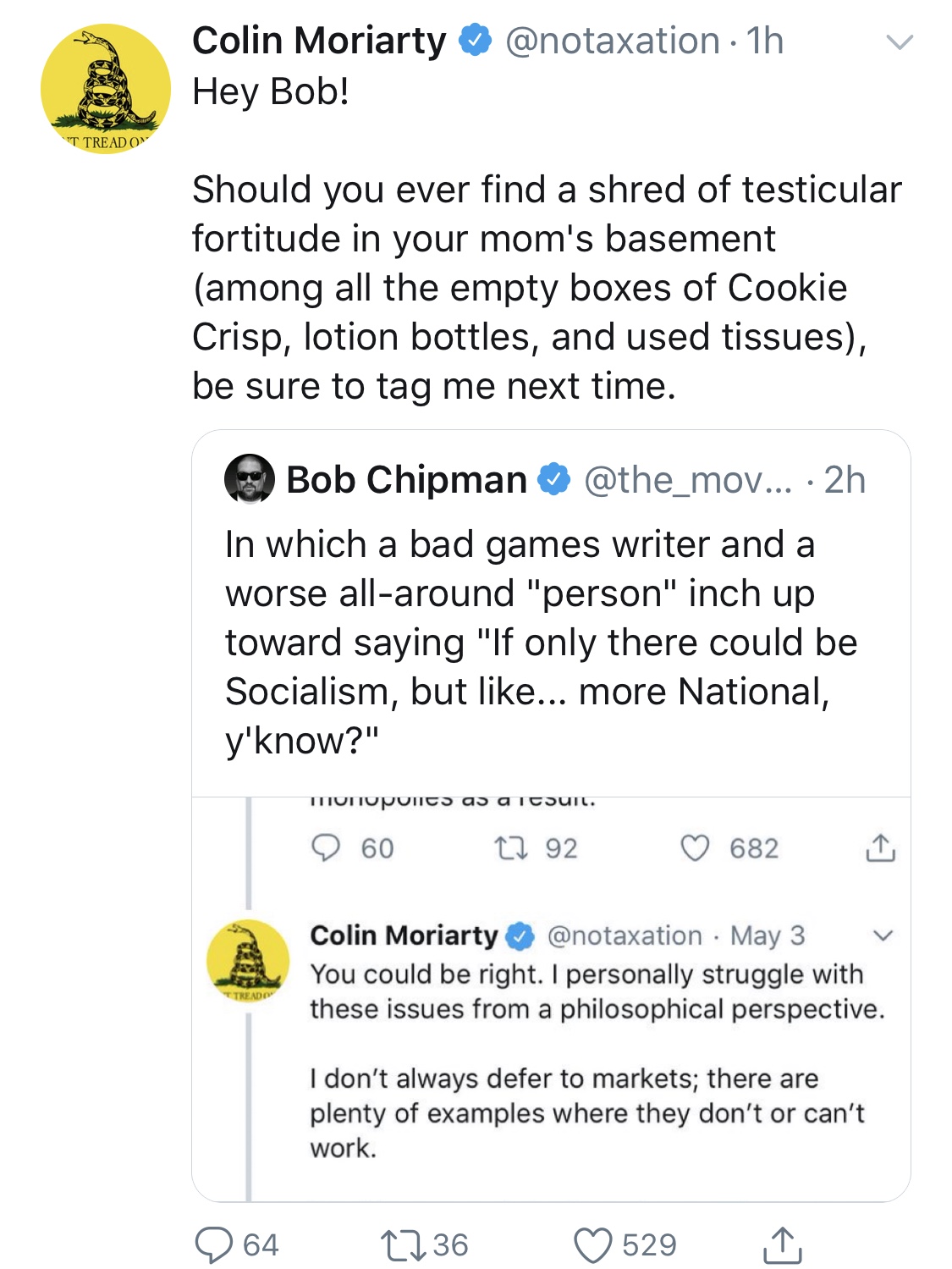
Task: Open Colin Moriarty's Gadsden flag profile picture
Action: pyautogui.click(x=106, y=89)
